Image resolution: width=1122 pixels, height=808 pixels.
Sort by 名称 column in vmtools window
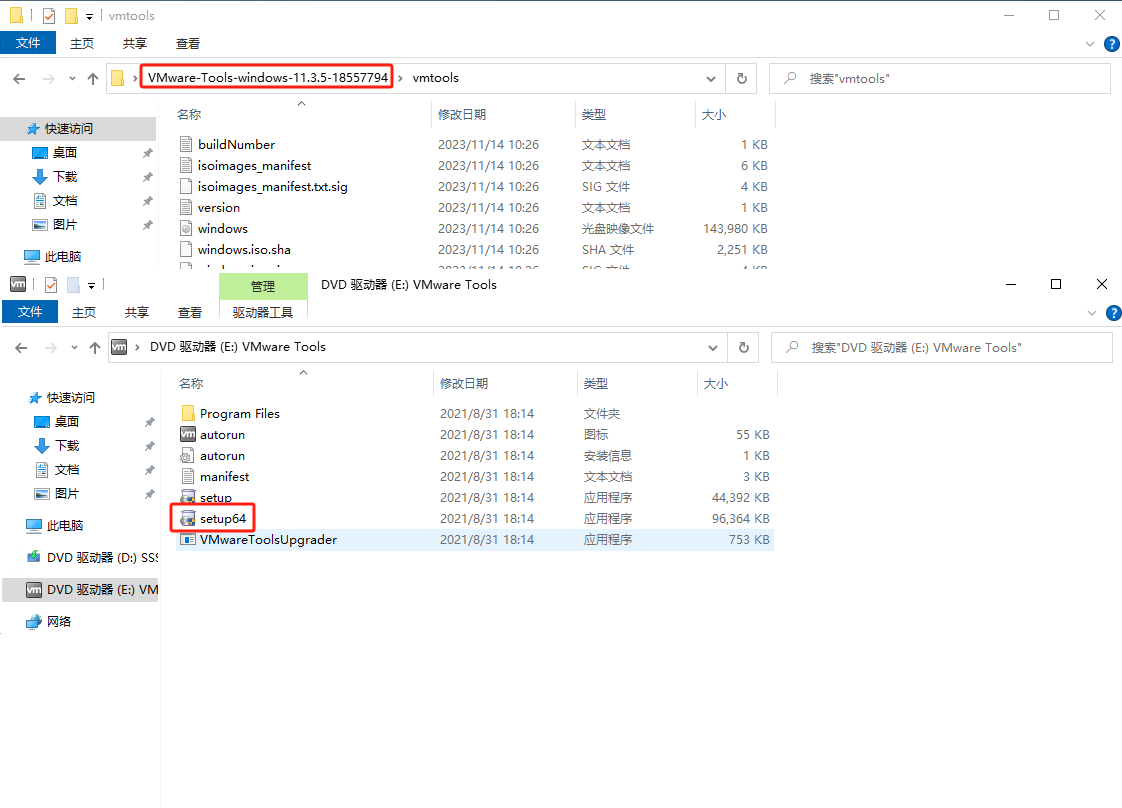point(189,115)
